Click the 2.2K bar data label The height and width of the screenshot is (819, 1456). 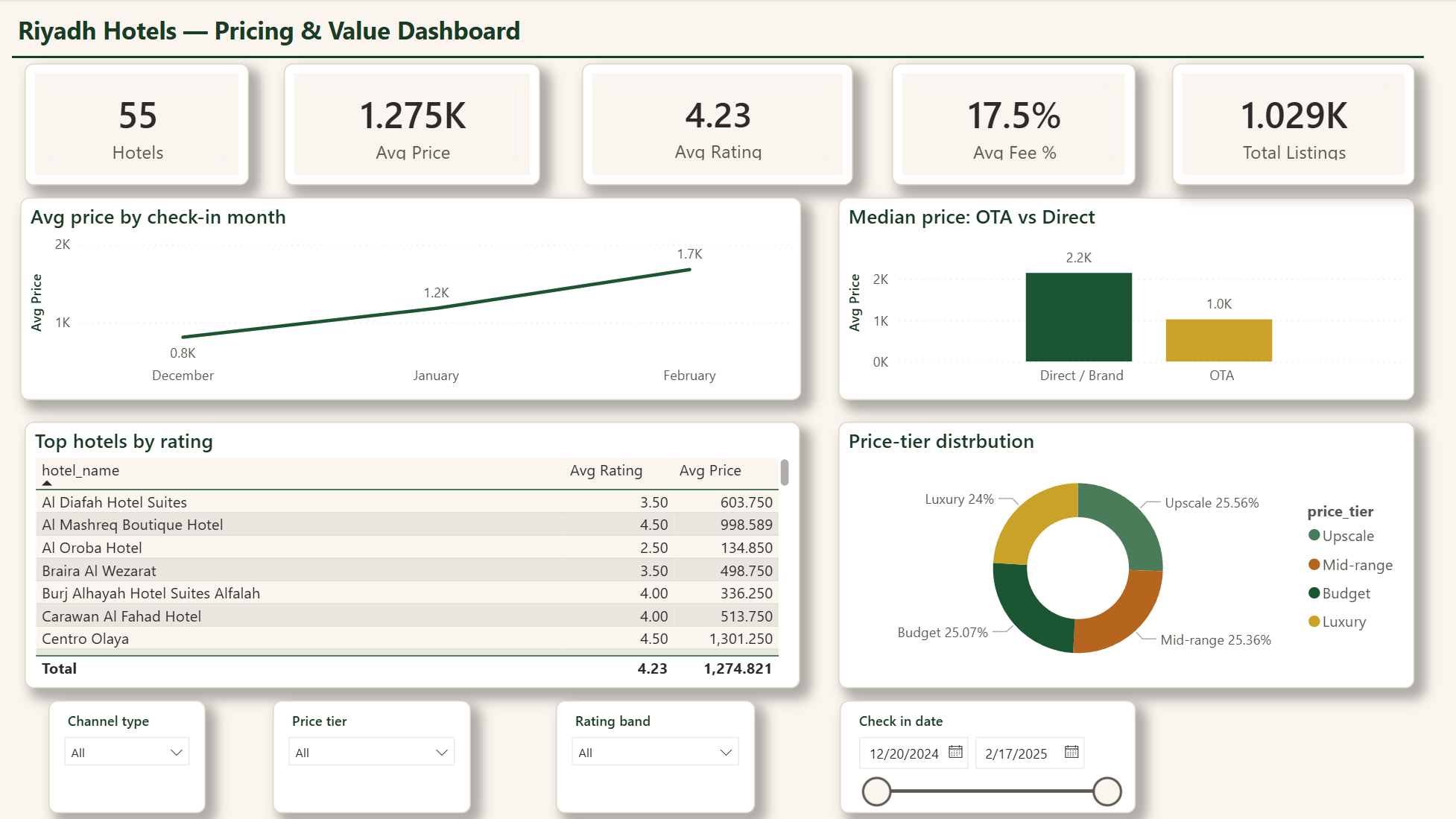[1078, 258]
